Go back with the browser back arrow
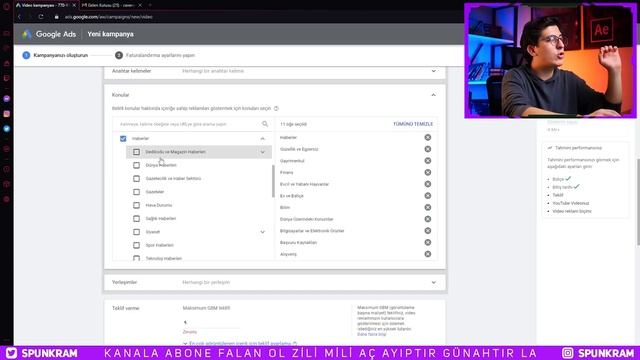640x360 pixels. point(19,17)
